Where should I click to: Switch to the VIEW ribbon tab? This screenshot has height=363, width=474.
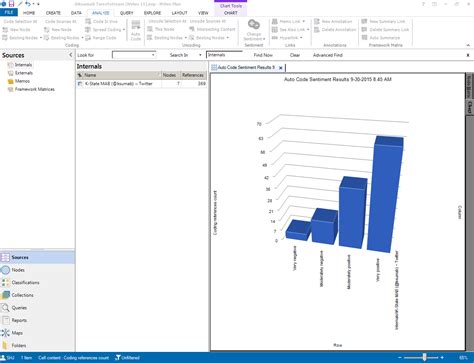click(x=203, y=13)
